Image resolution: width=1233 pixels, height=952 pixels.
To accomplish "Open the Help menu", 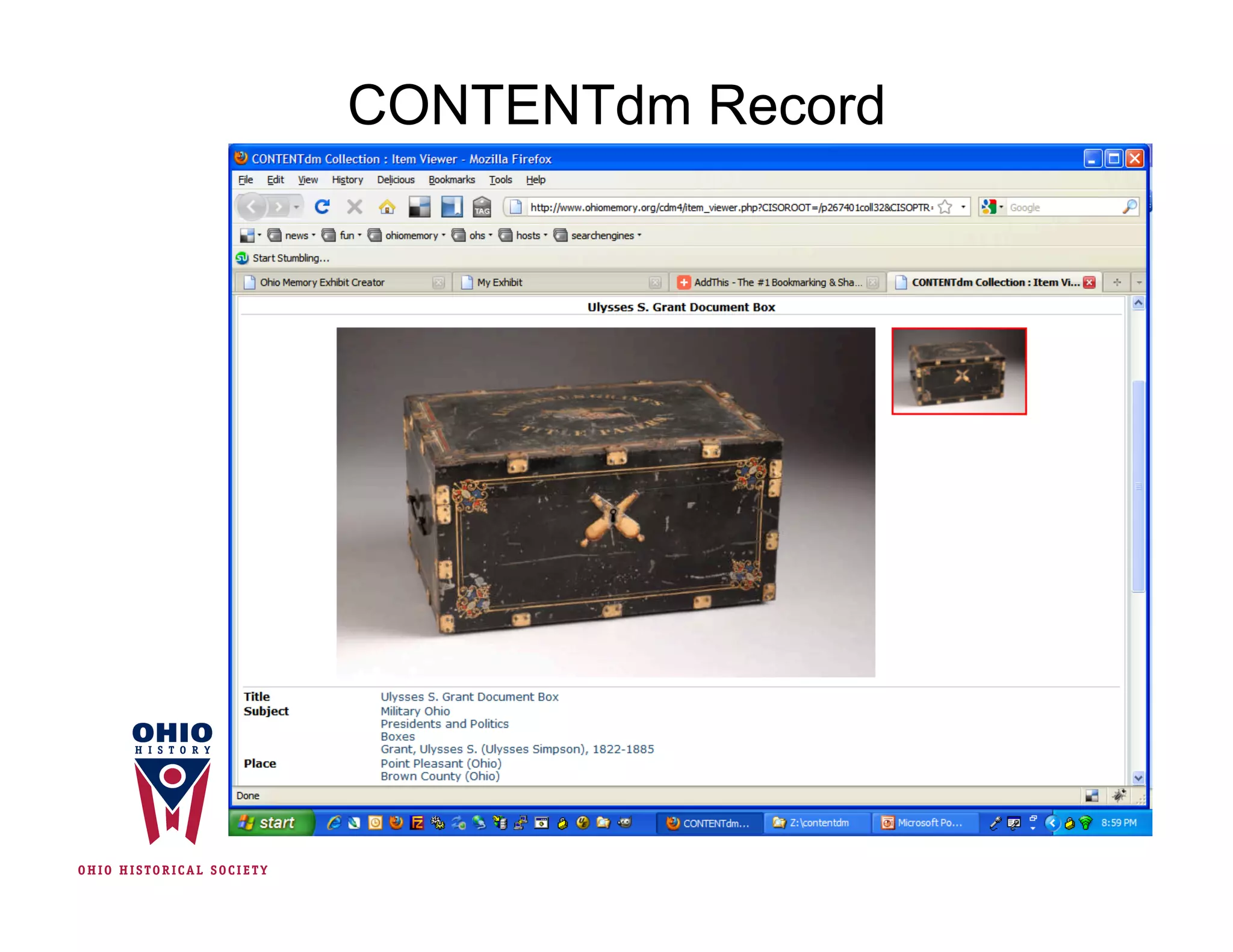I will (535, 179).
